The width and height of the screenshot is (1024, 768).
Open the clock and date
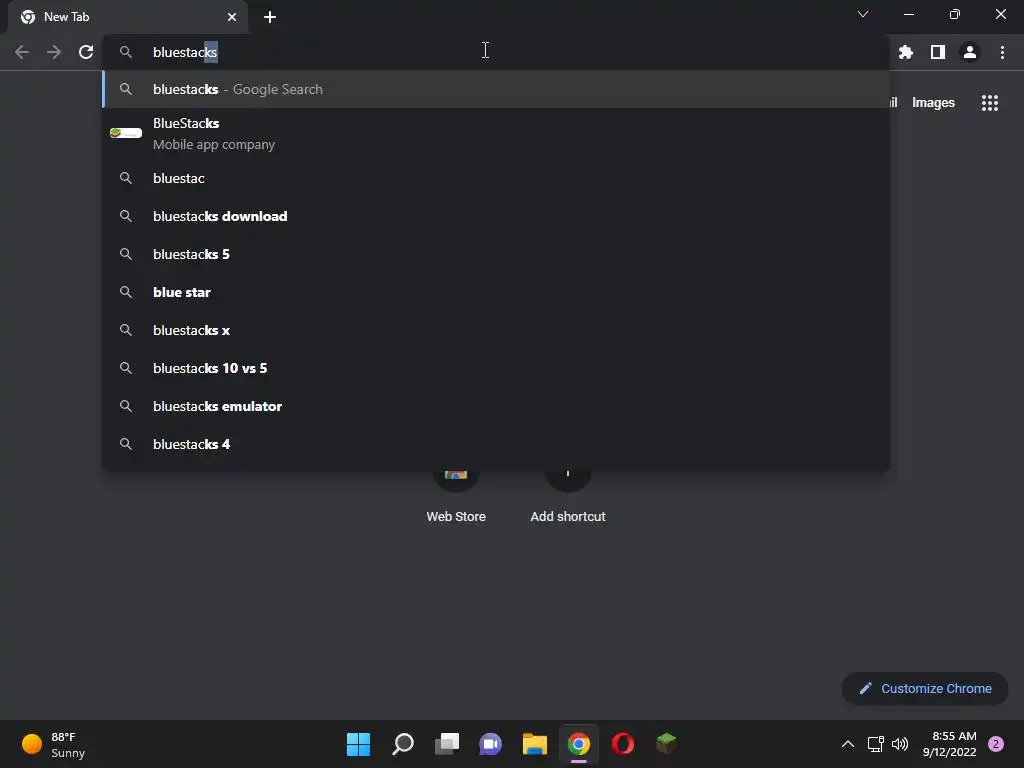(949, 744)
